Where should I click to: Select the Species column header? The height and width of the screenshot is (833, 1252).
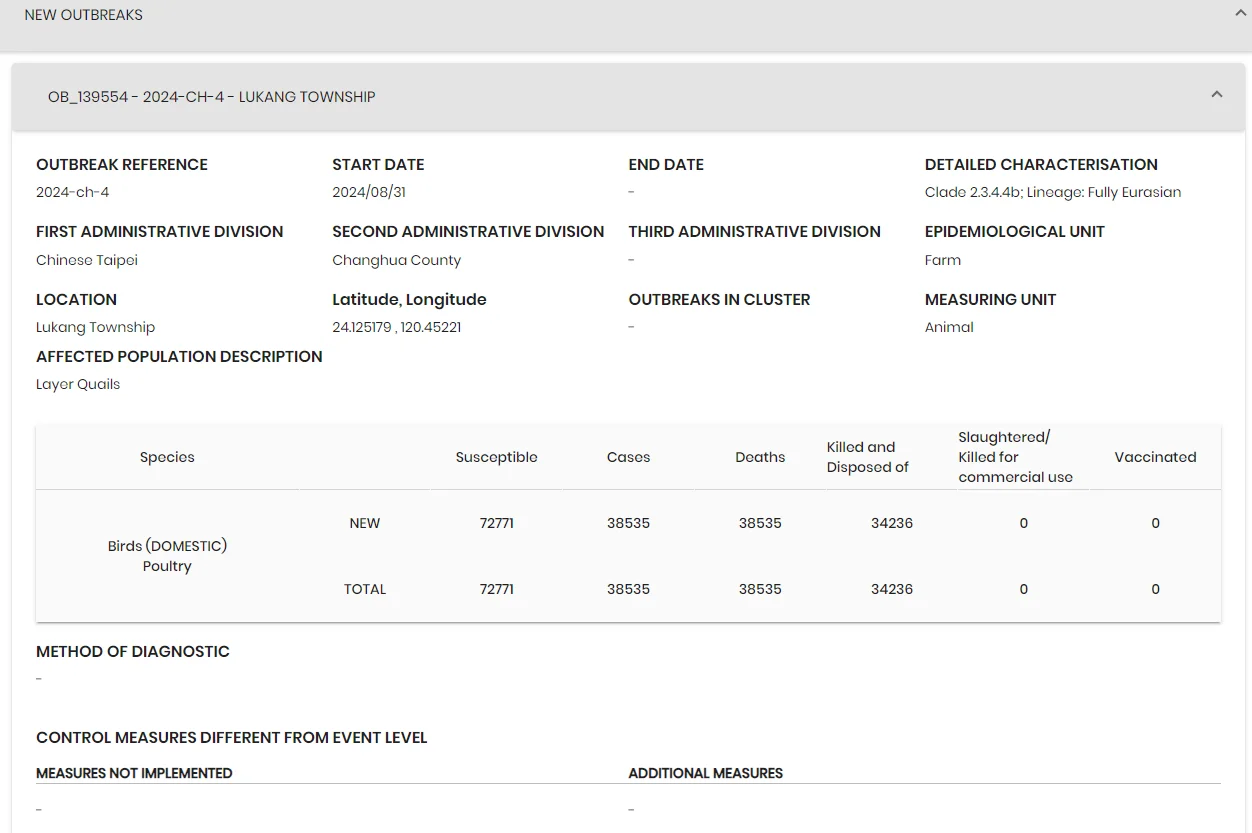167,457
